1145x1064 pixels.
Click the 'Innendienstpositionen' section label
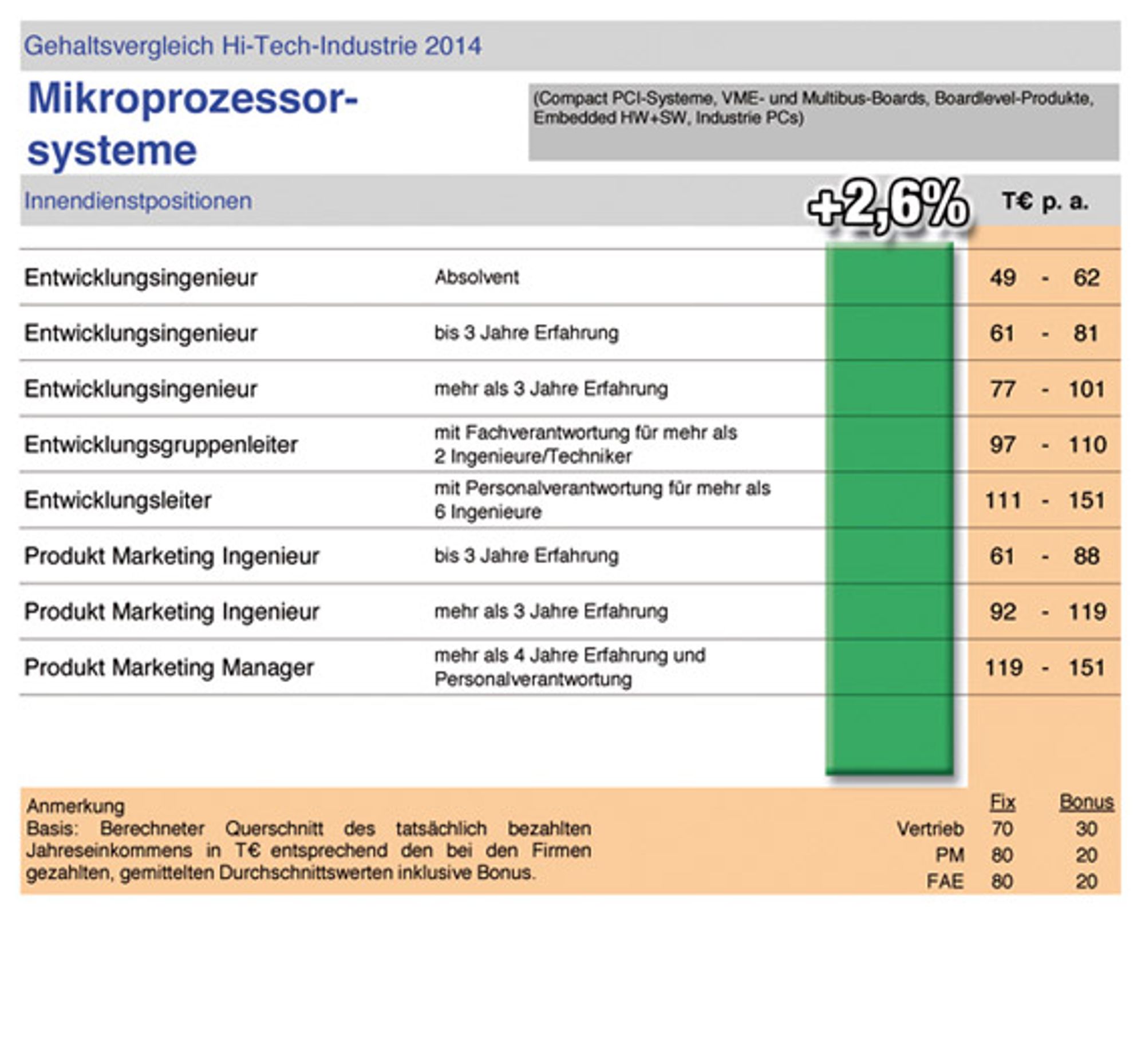coord(137,201)
